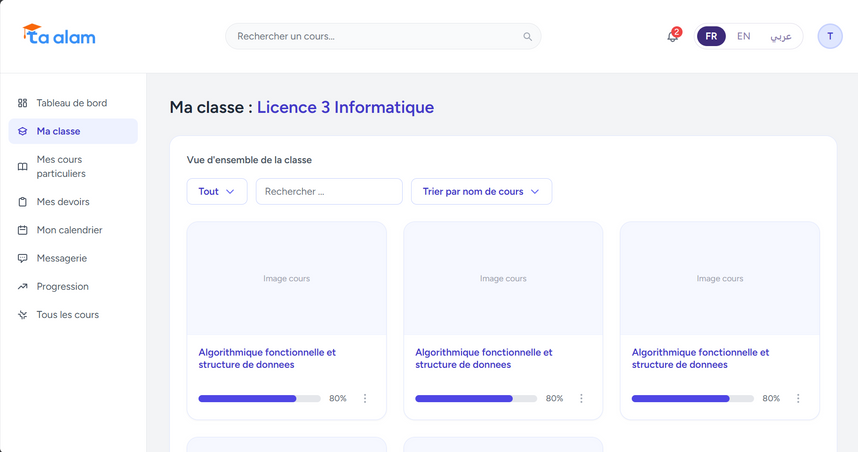Focus the class Rechercher filter field
This screenshot has height=452, width=858.
point(329,192)
